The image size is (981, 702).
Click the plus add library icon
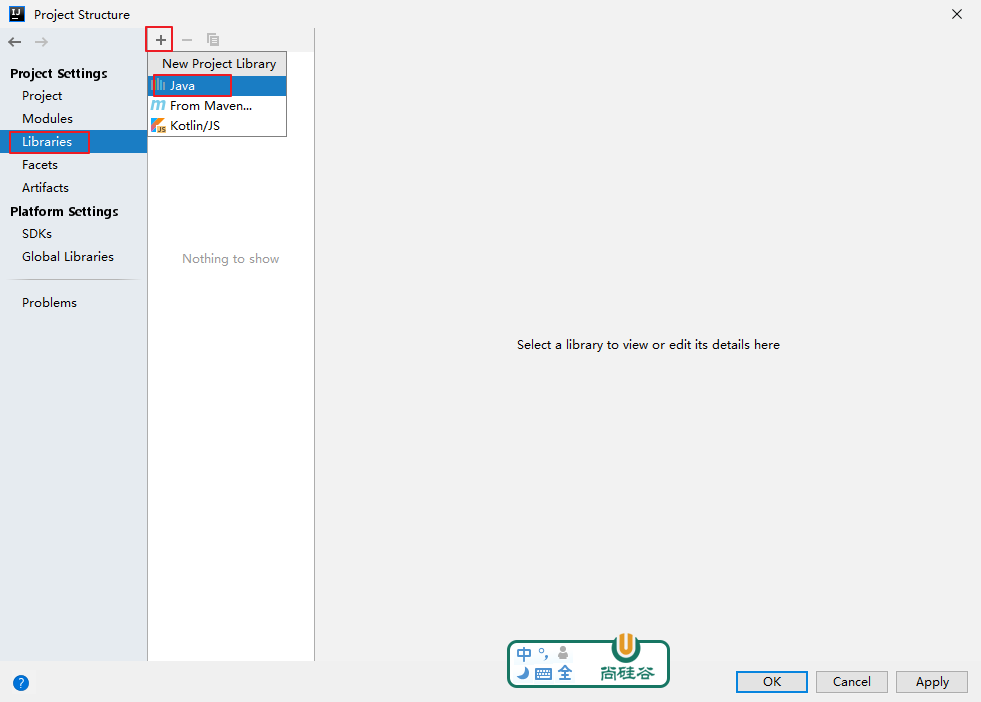161,40
